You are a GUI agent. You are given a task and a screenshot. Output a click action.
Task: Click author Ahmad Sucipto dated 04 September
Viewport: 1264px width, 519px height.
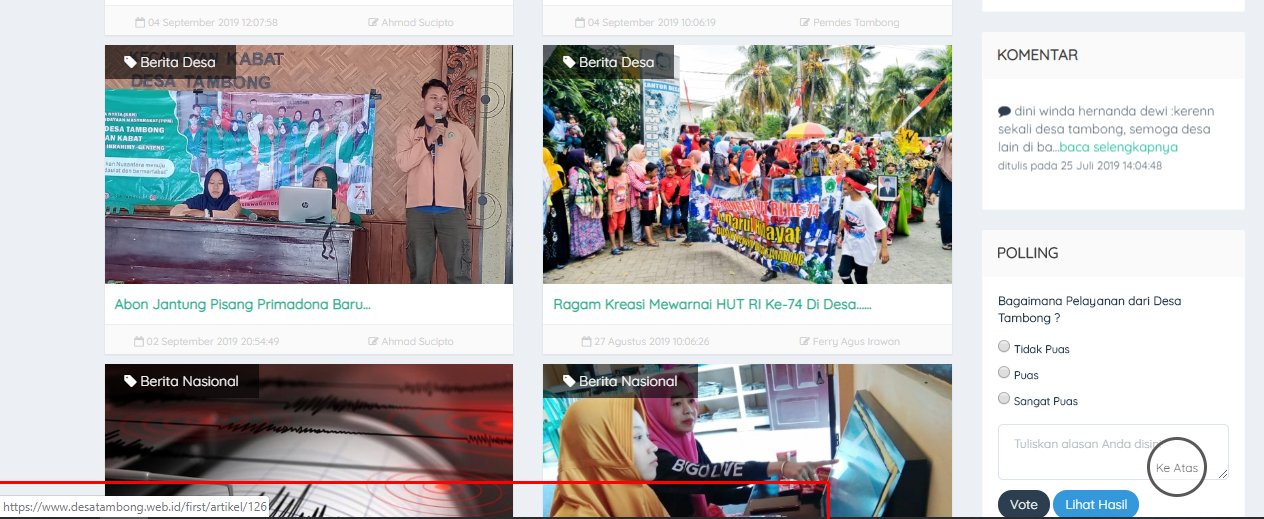pyautogui.click(x=411, y=22)
